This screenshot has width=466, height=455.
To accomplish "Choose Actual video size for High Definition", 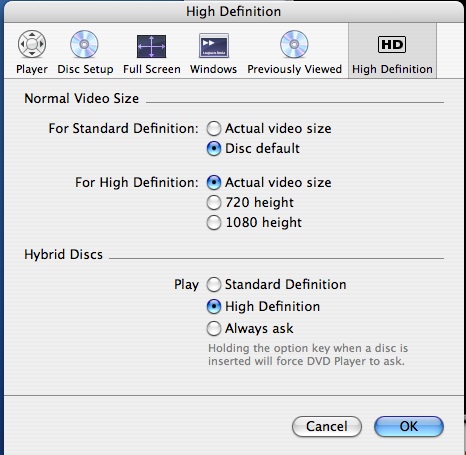I will (214, 182).
